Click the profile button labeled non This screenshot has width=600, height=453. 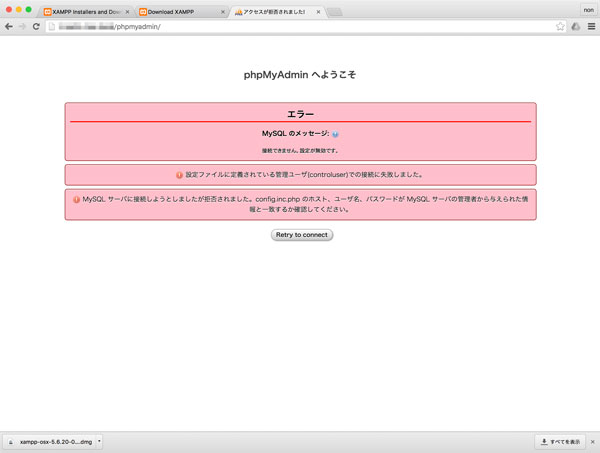click(x=589, y=10)
